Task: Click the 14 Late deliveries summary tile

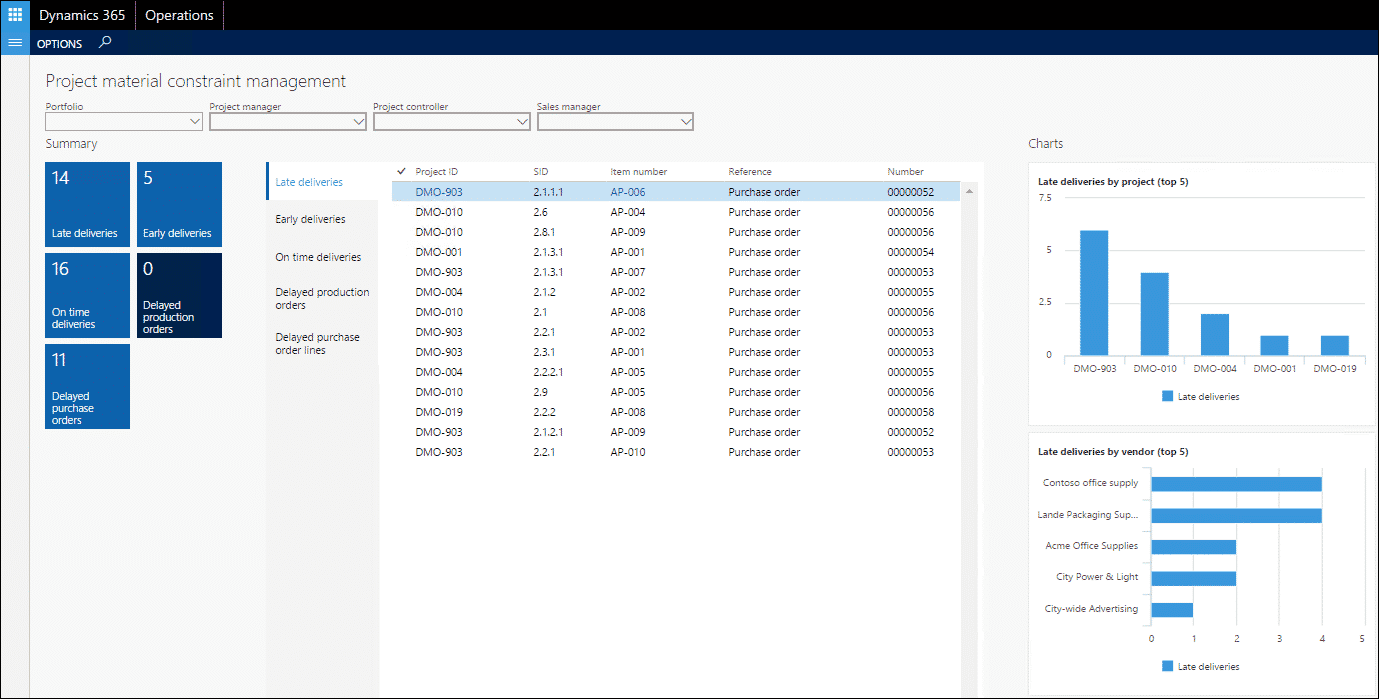Action: (87, 204)
